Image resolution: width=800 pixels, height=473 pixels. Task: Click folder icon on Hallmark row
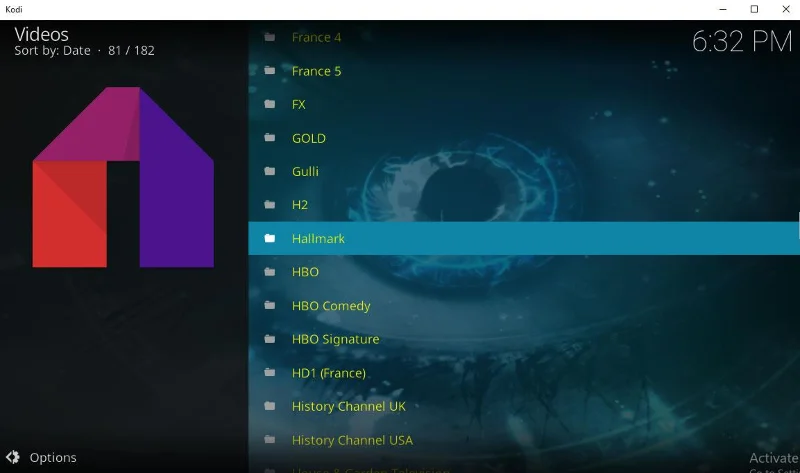270,238
